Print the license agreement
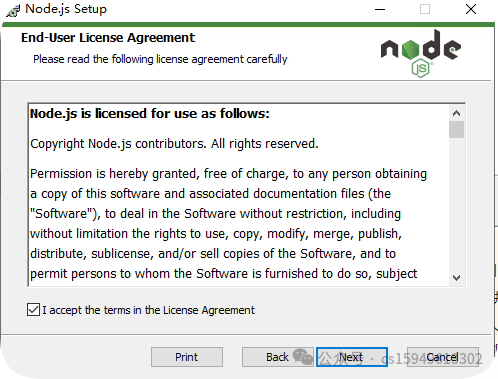This screenshot has width=498, height=379. pos(187,357)
